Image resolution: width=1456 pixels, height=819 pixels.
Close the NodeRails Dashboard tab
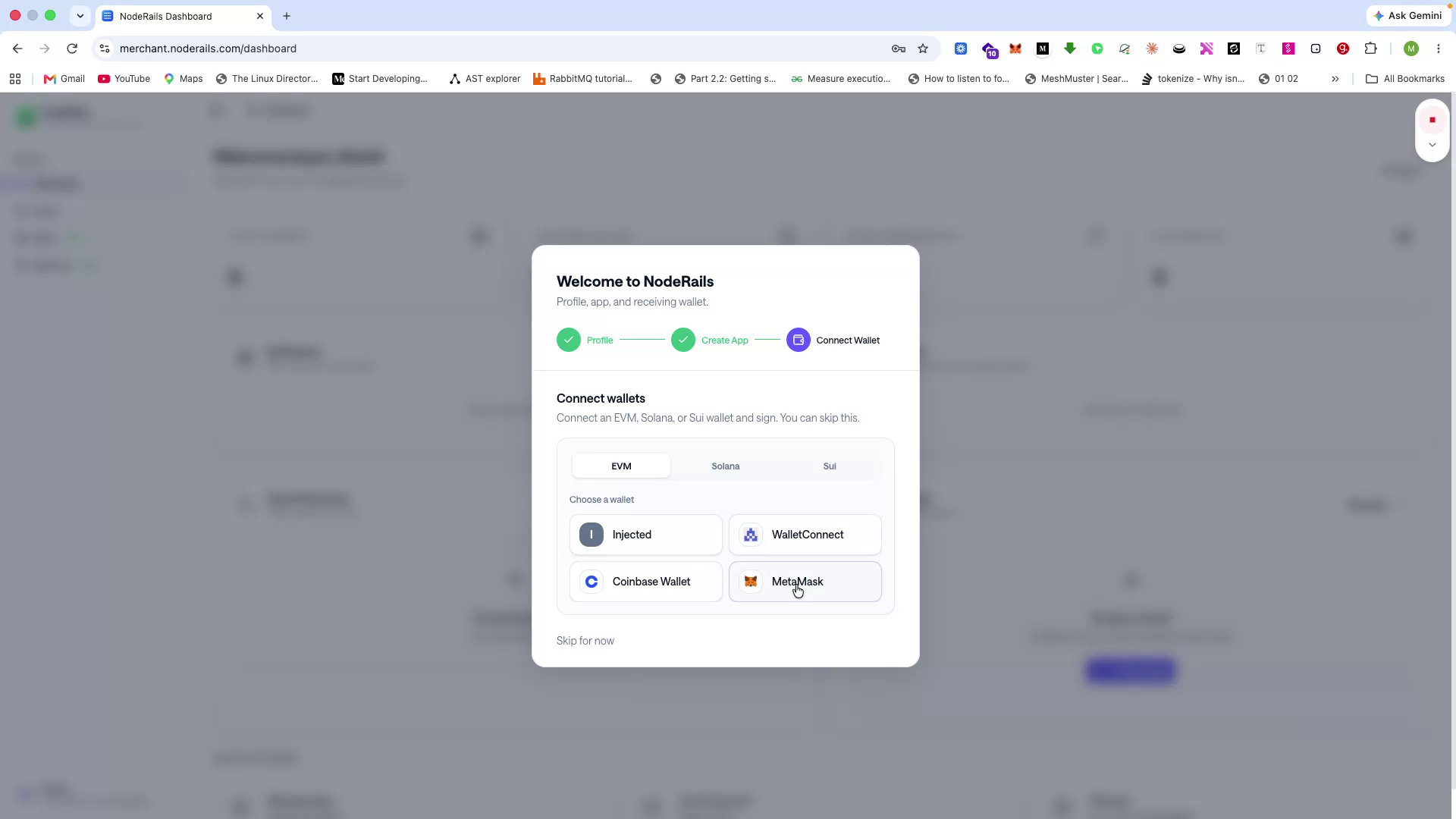(260, 16)
